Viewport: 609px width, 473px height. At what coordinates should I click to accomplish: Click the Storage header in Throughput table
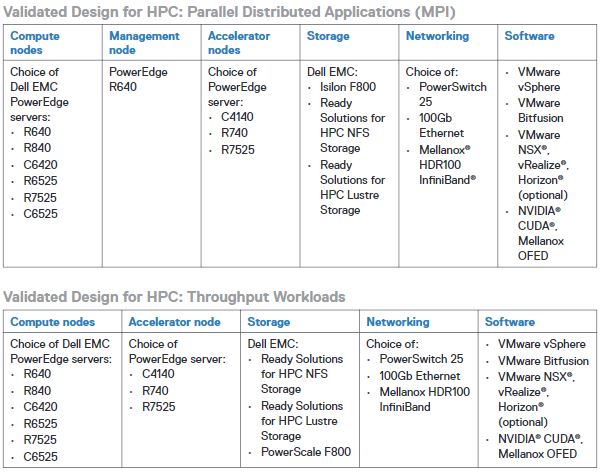pos(269,322)
